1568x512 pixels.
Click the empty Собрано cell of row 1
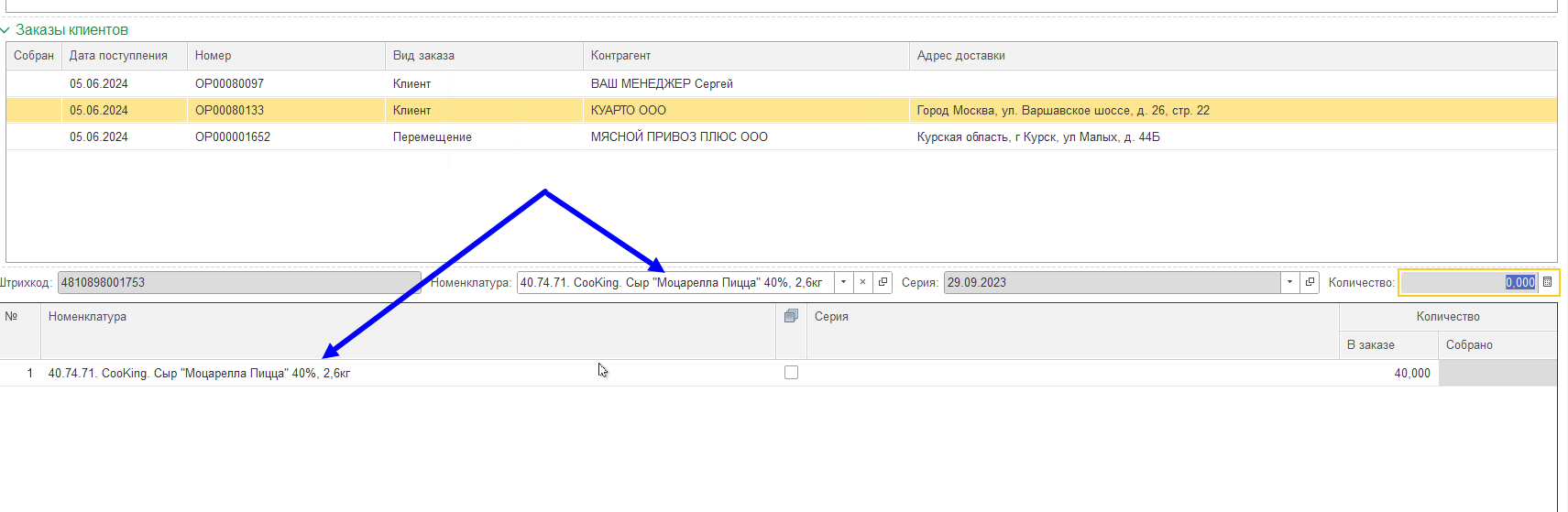(x=1497, y=373)
